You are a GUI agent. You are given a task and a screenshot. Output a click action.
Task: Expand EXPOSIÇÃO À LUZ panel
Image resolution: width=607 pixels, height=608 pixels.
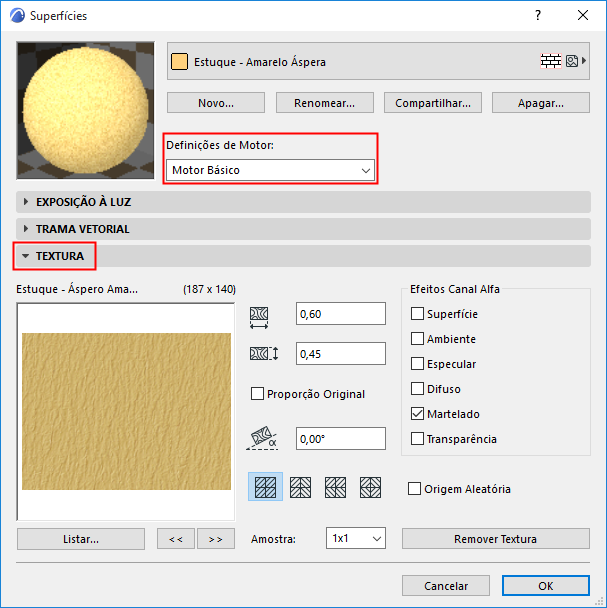[303, 202]
